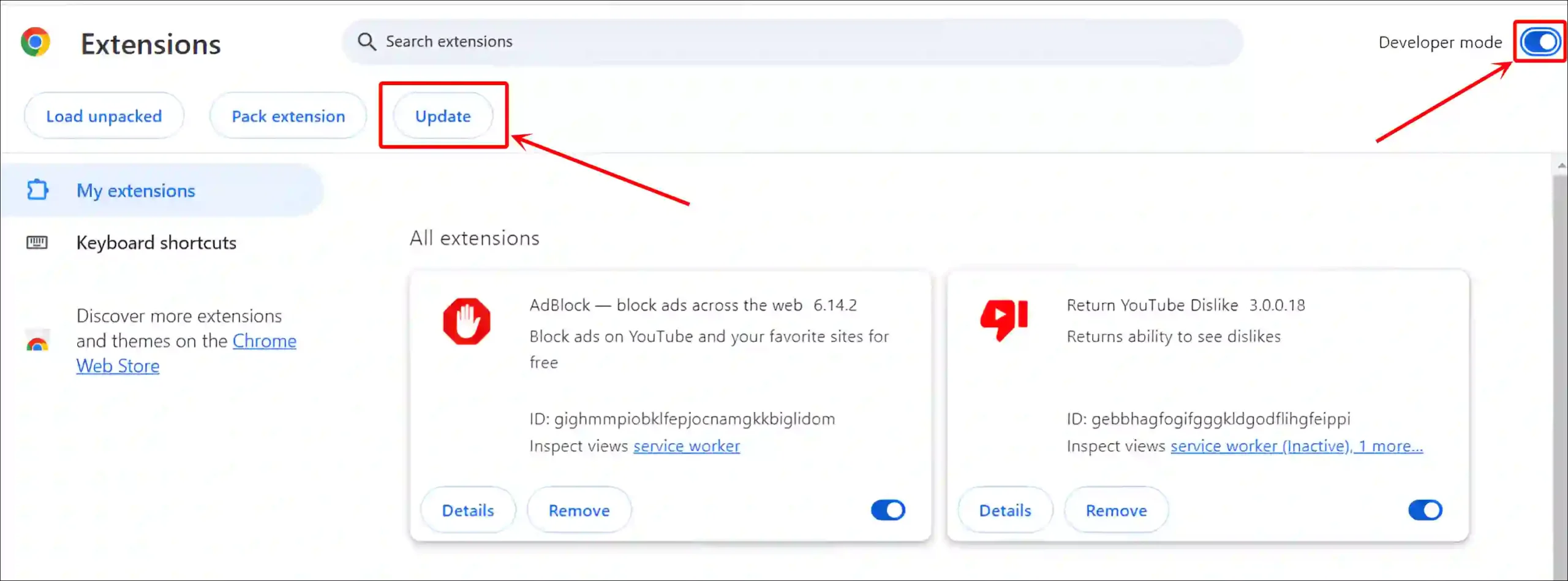Click Load unpacked button
Viewport: 1568px width, 581px height.
pos(104,116)
